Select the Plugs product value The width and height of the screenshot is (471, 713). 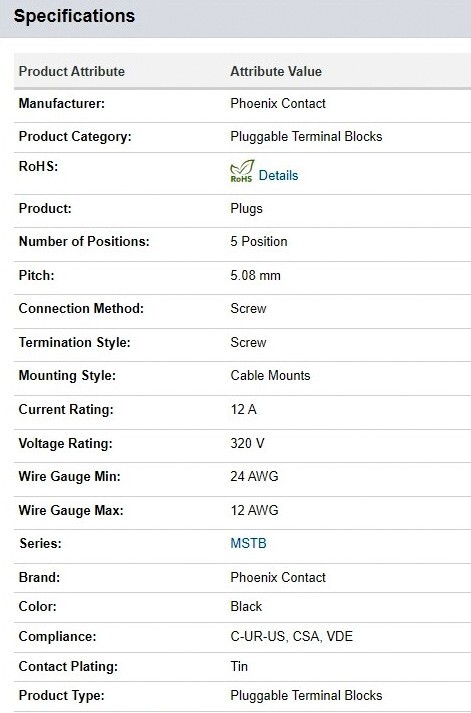(x=246, y=209)
